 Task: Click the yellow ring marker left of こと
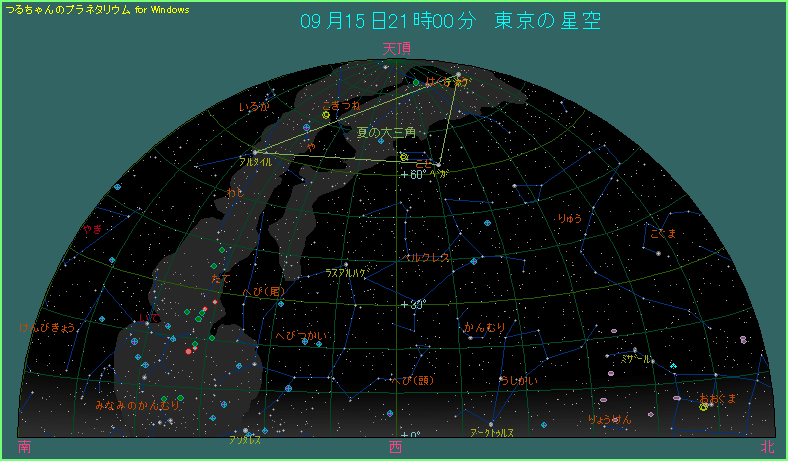(x=404, y=157)
